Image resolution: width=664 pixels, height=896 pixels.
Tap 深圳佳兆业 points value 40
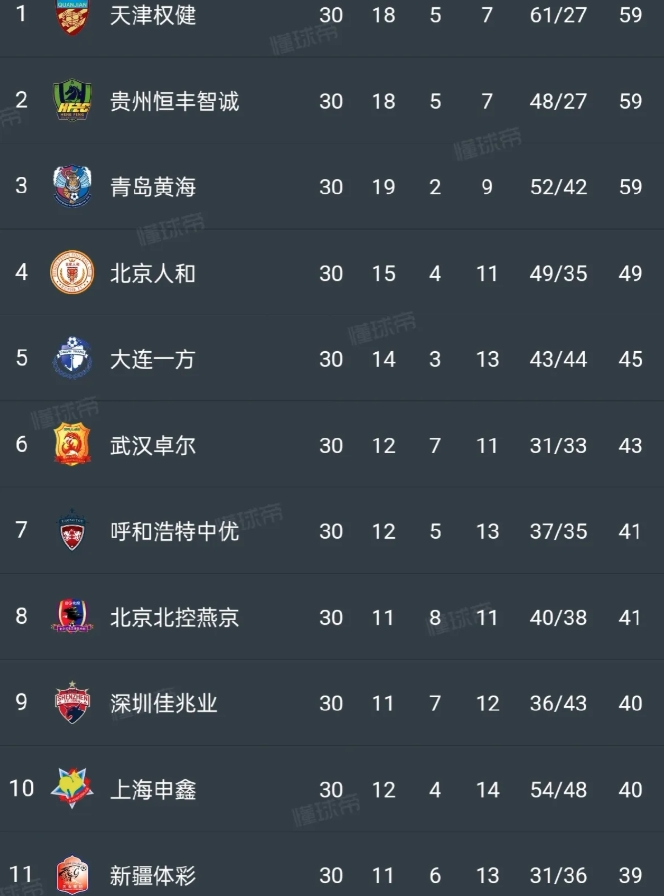pos(630,703)
